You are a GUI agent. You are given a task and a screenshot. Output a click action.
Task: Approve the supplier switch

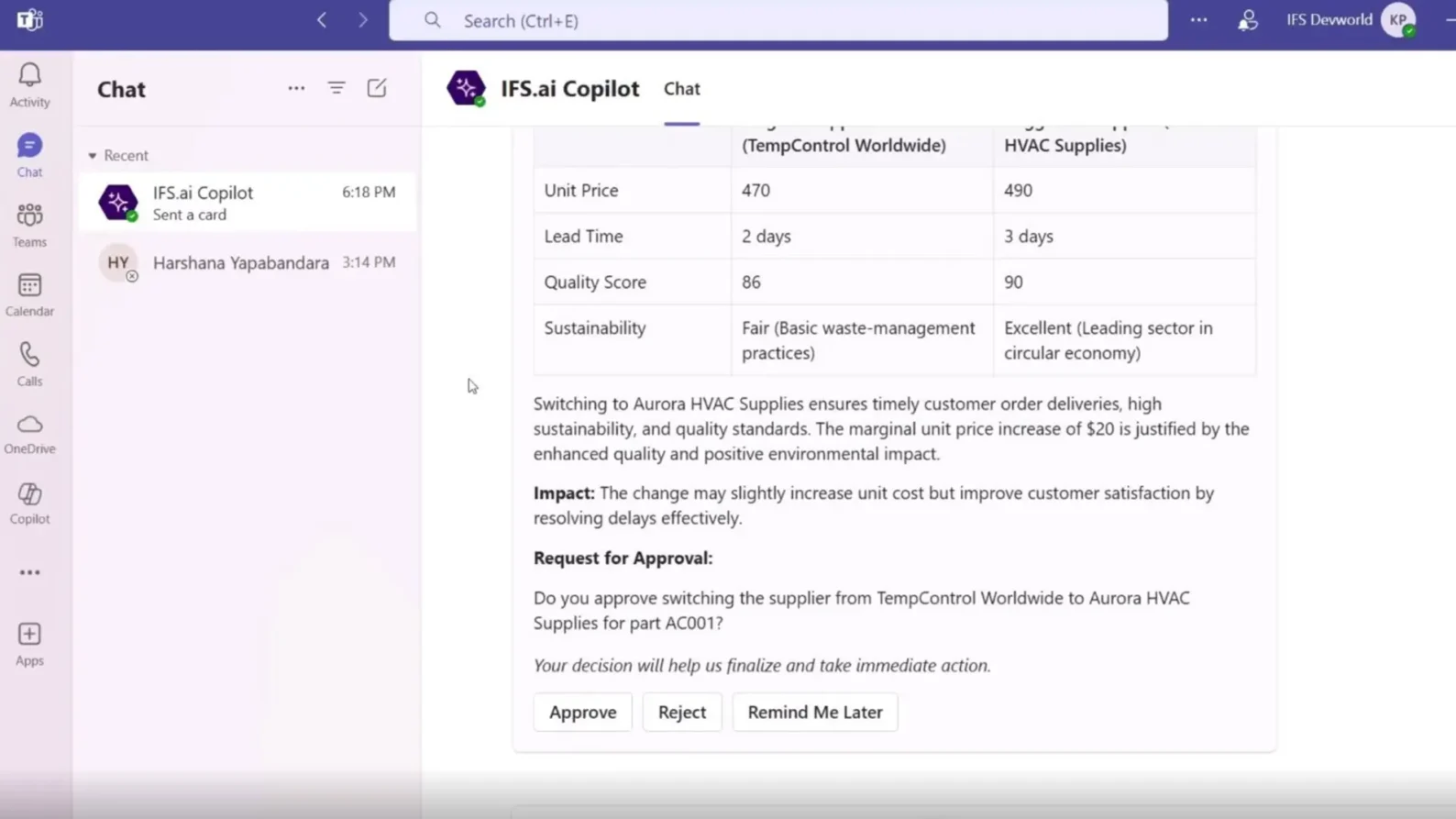point(582,712)
